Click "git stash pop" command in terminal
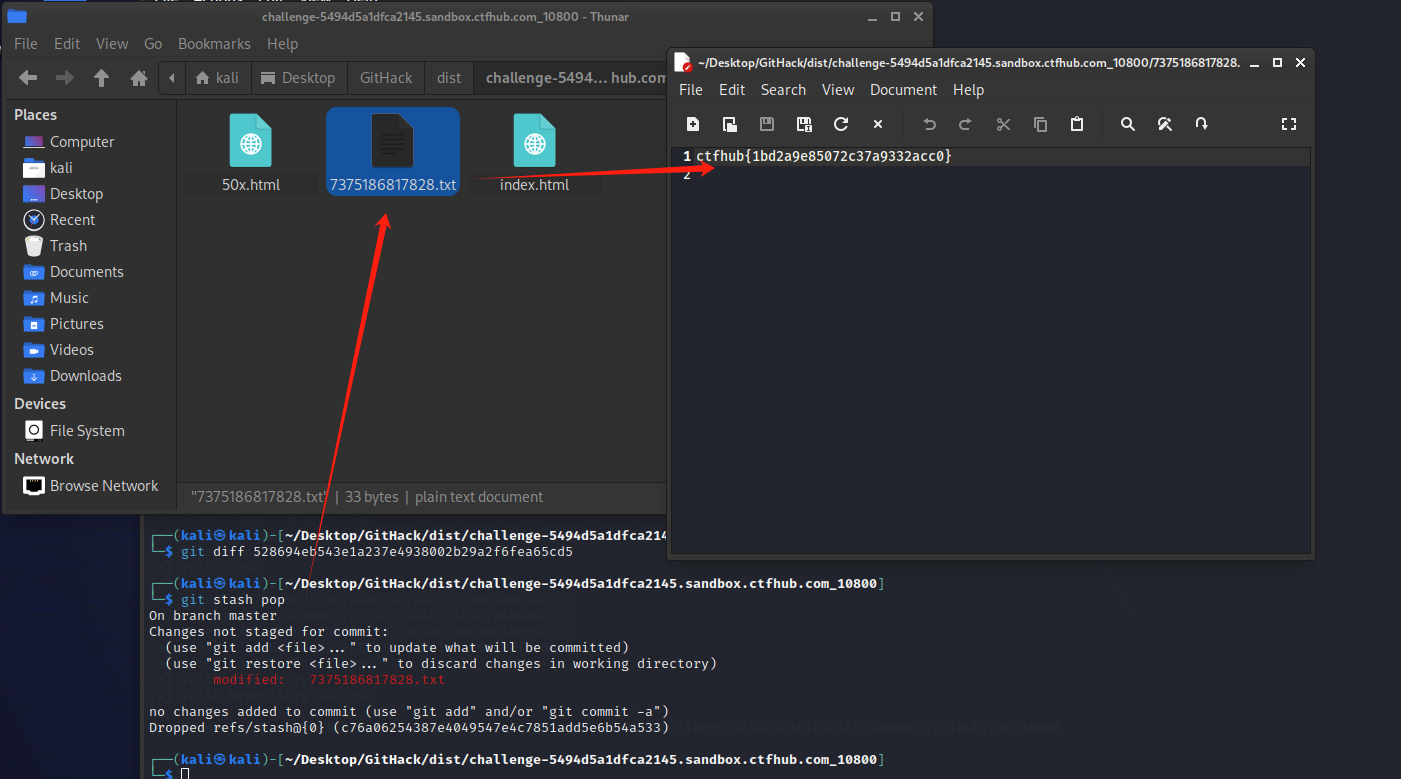The image size is (1401, 779). pyautogui.click(x=233, y=600)
